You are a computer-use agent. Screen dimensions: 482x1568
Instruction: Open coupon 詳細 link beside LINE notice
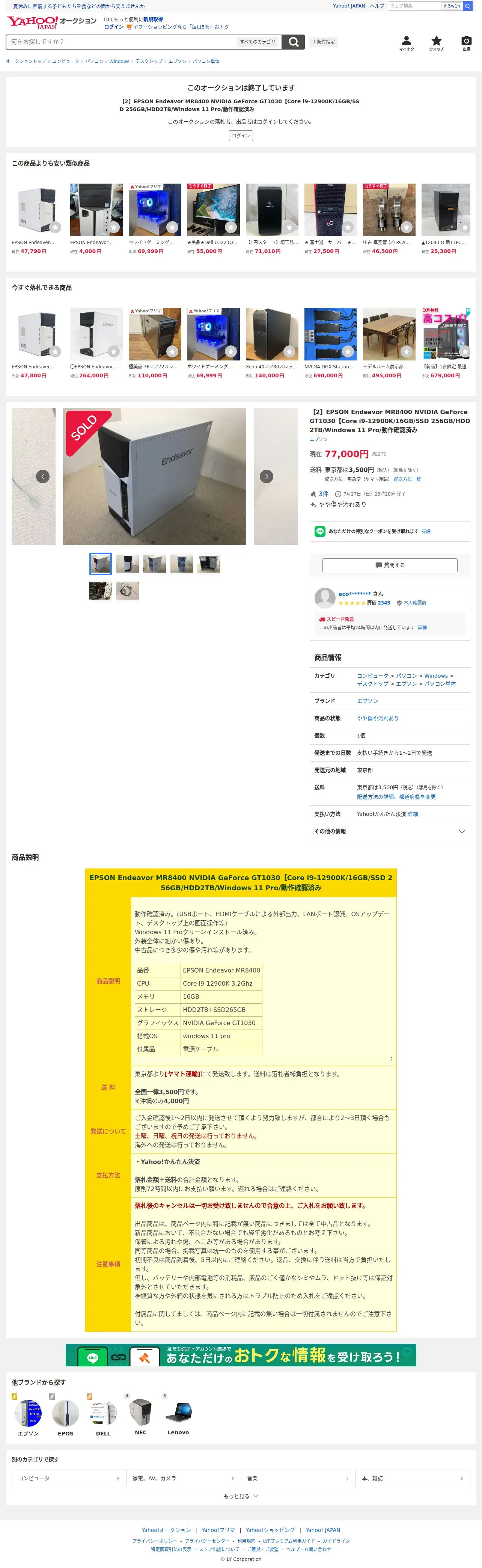coord(426,531)
